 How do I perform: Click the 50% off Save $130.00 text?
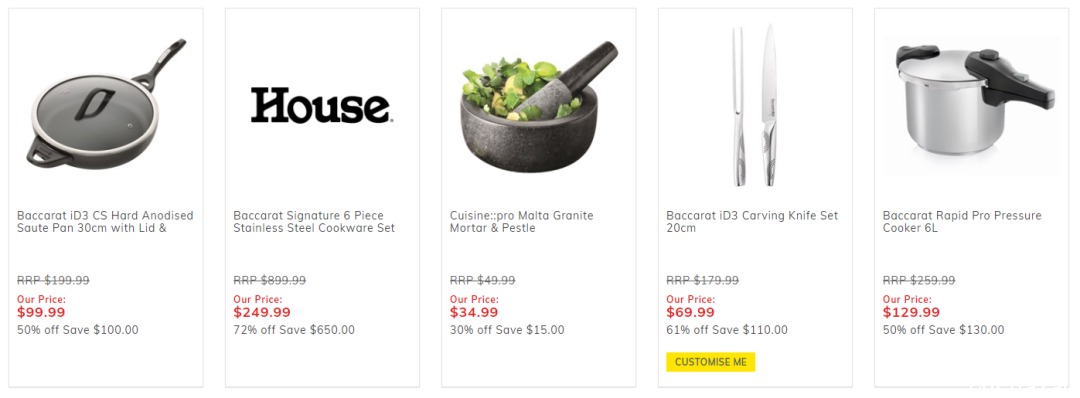[x=943, y=330]
